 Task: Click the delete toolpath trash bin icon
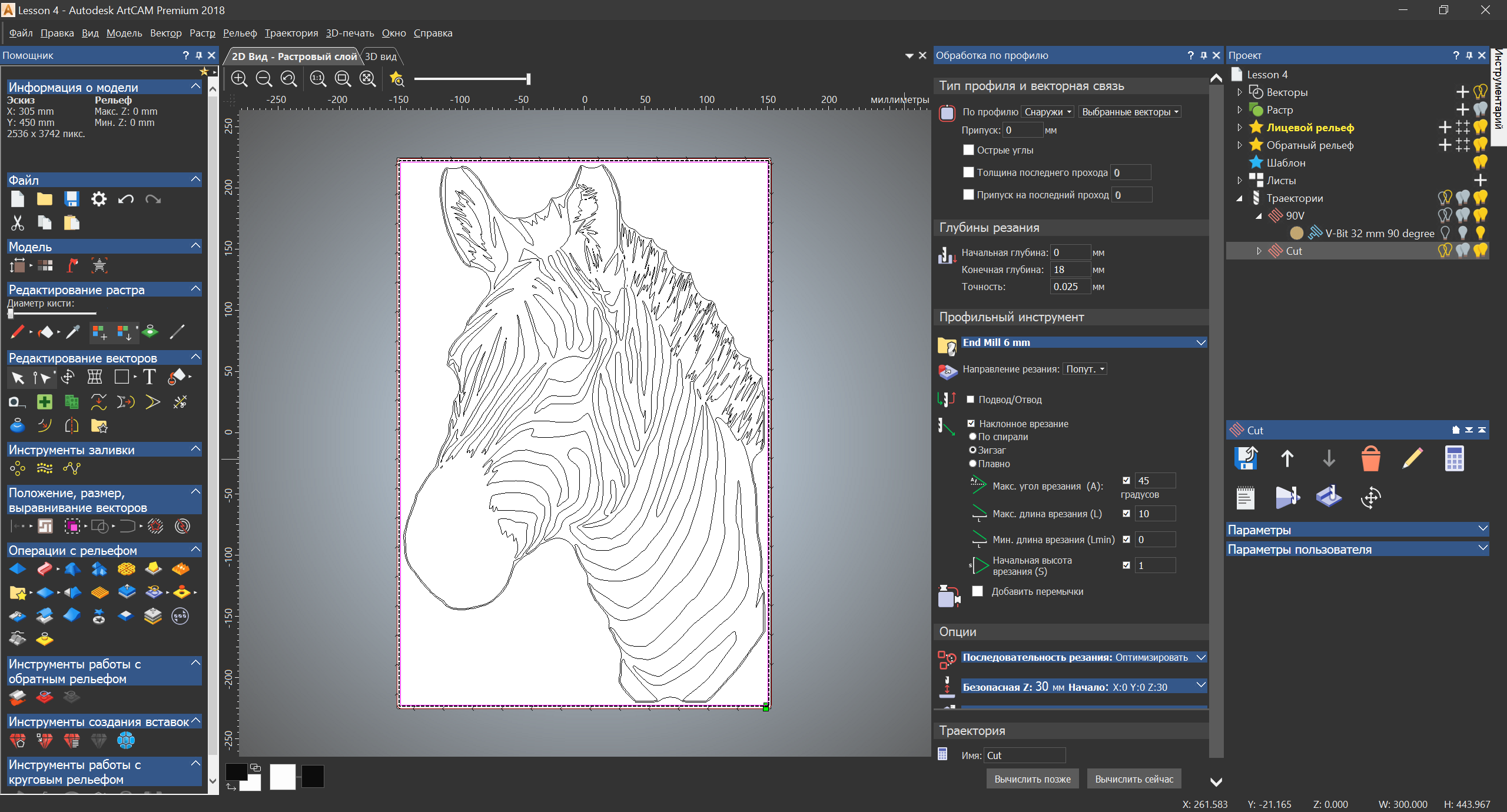(1370, 459)
